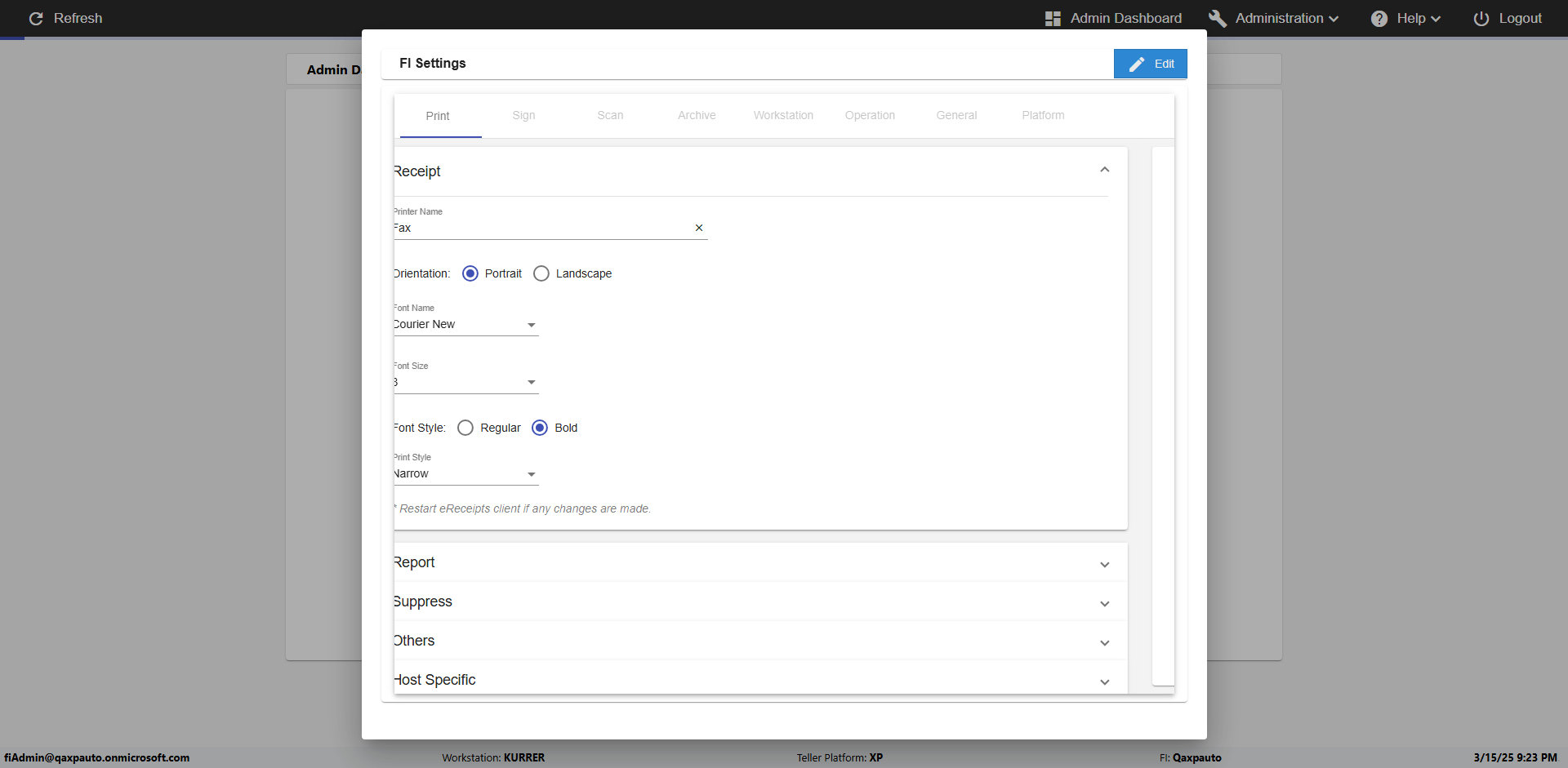
Task: Open the Font Size dropdown
Action: [x=532, y=382]
